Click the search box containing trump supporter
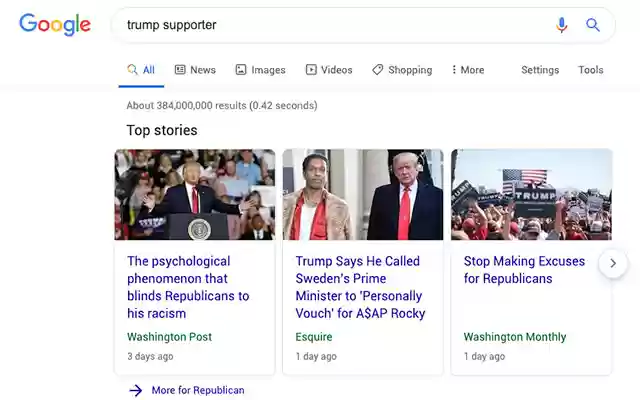The width and height of the screenshot is (640, 400). click(330, 25)
